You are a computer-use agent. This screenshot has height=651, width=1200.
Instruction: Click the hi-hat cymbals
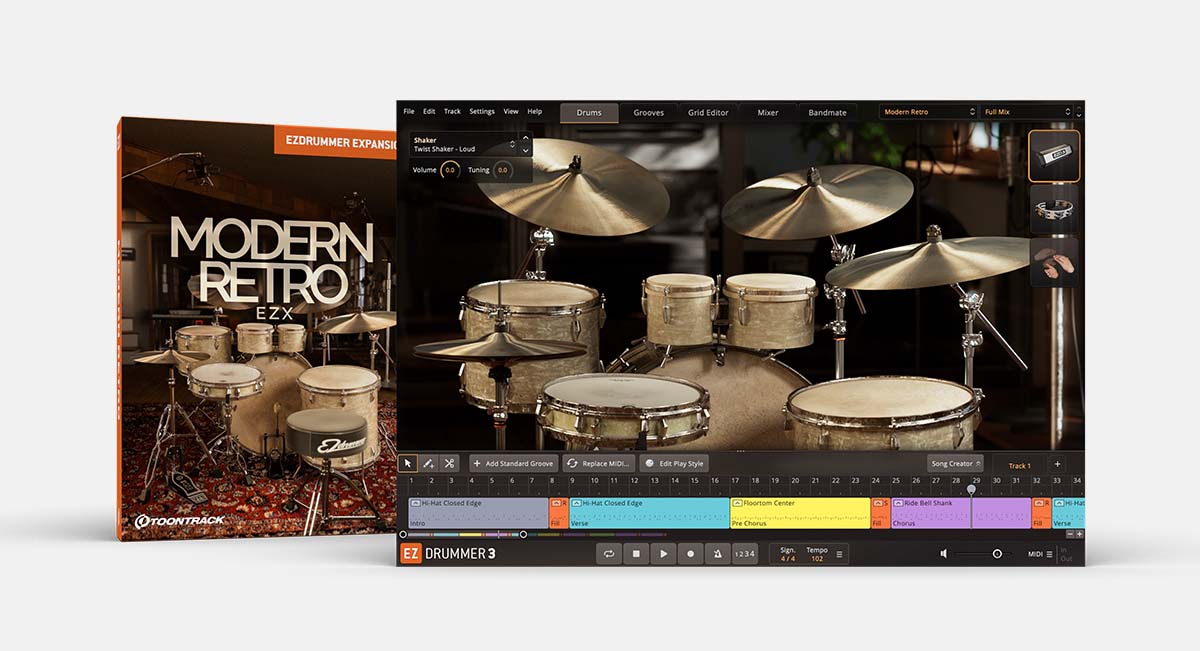pyautogui.click(x=499, y=347)
